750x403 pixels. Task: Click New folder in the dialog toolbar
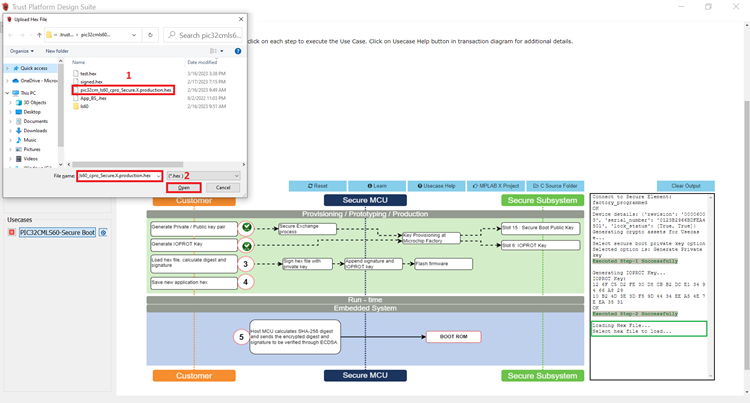tap(57, 51)
